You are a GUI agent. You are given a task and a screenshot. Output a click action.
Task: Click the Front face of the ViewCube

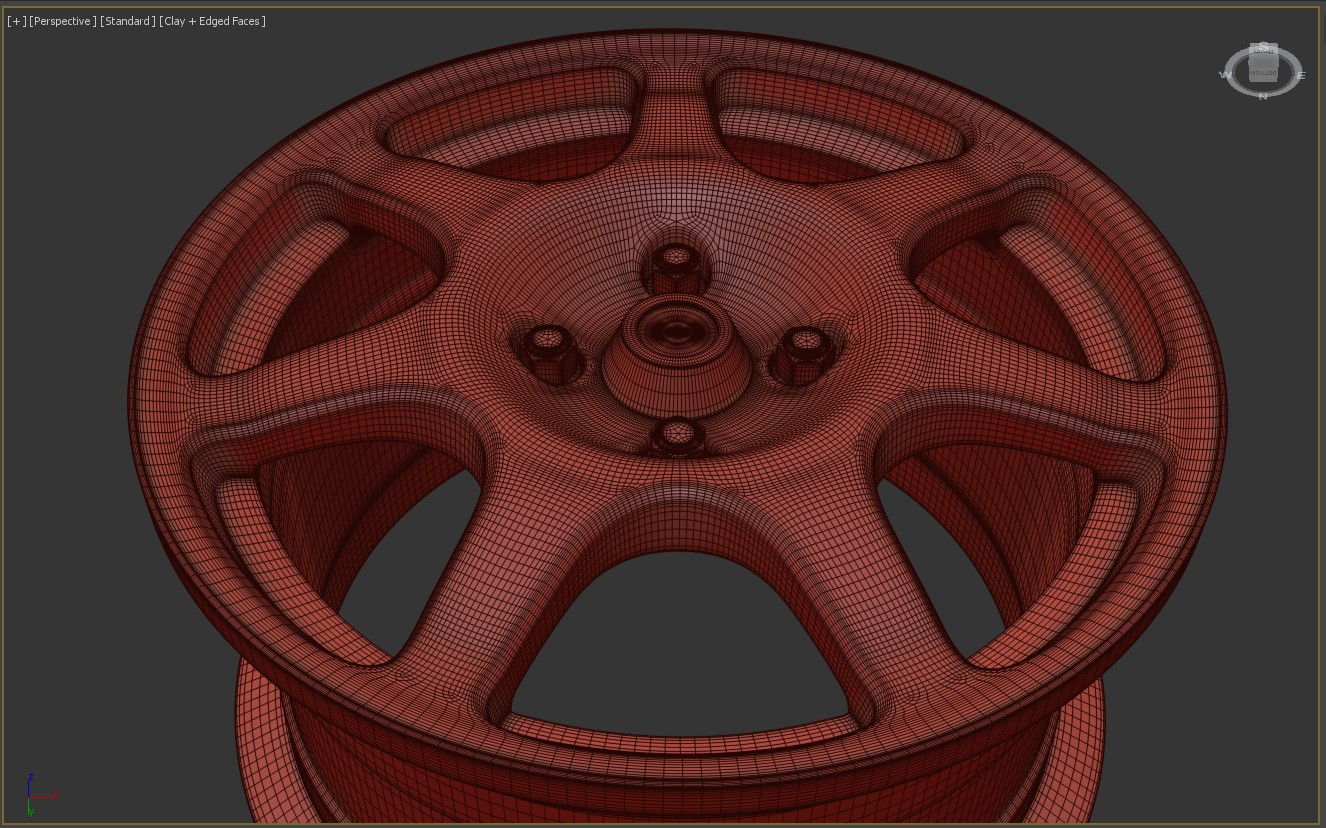tap(1263, 54)
